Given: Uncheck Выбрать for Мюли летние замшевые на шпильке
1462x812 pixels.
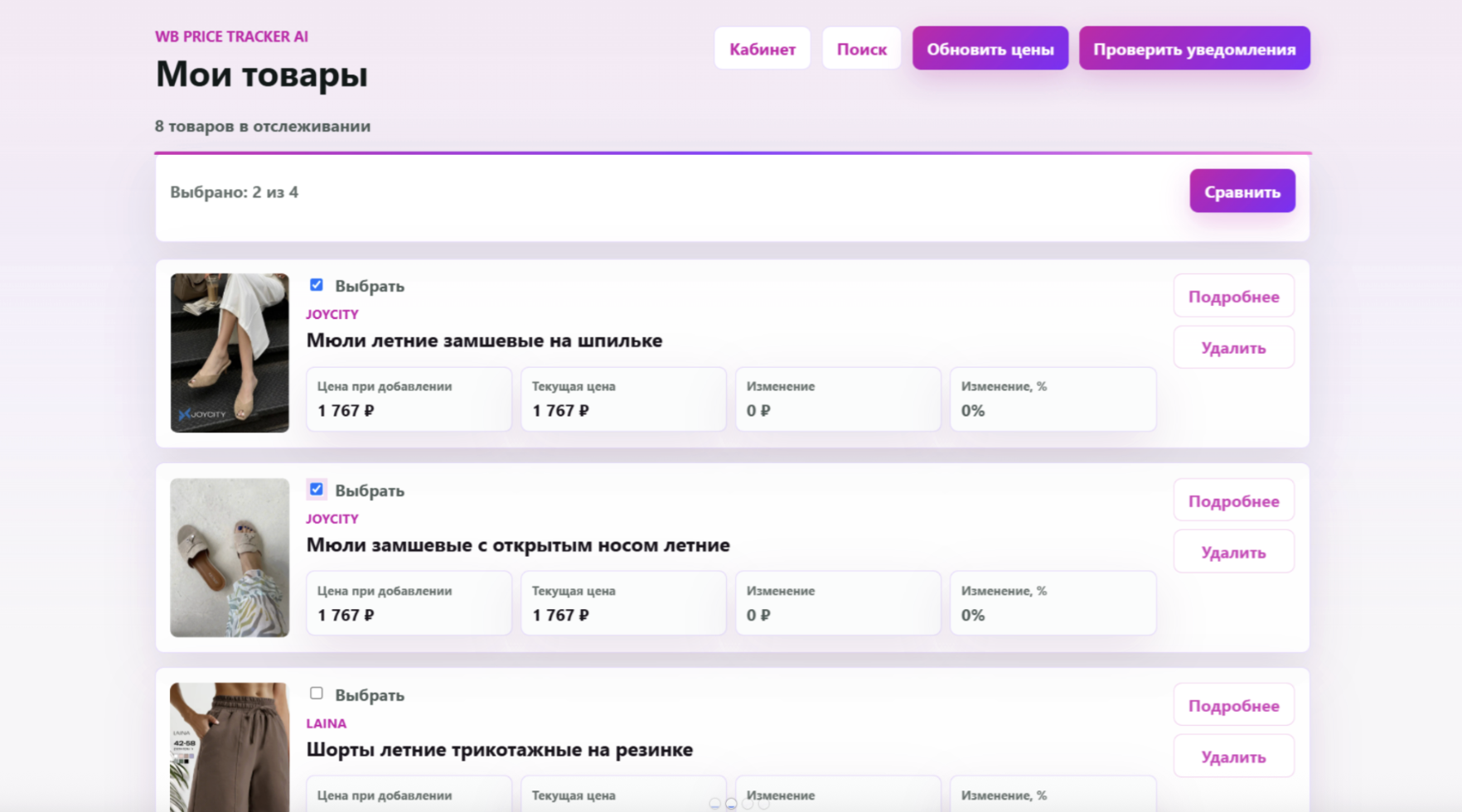Looking at the screenshot, I should (317, 285).
